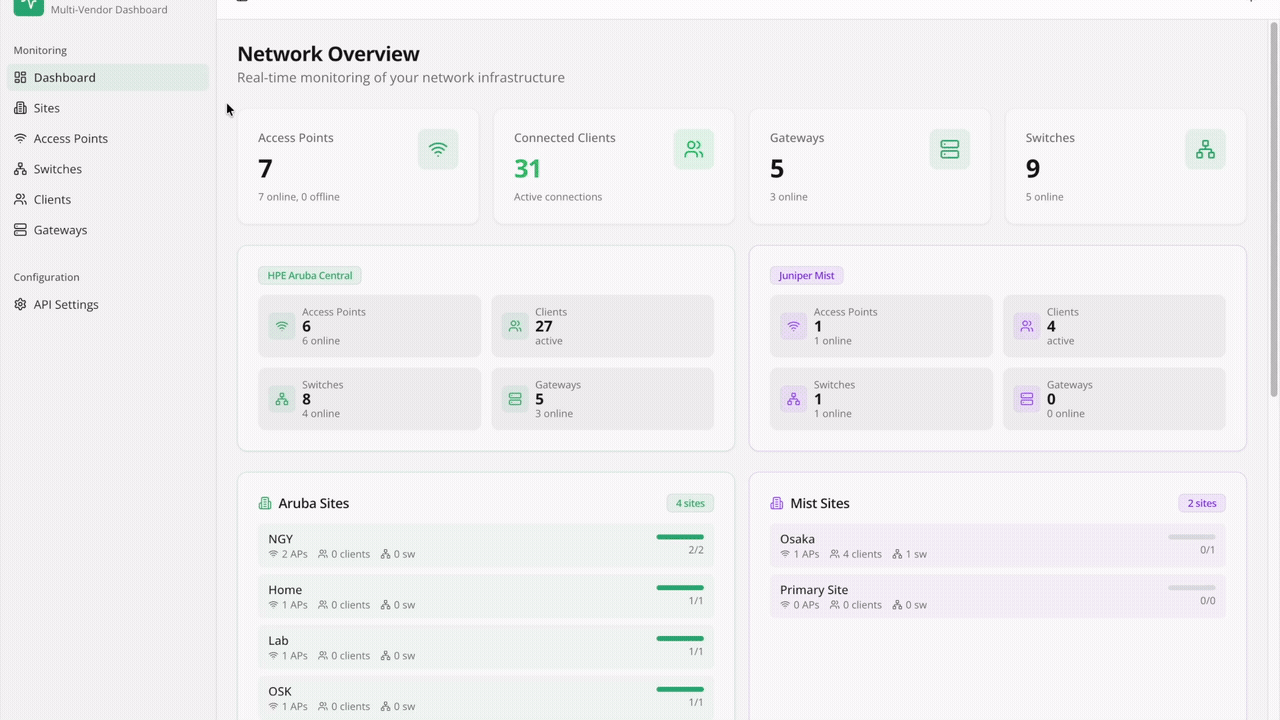Click the "0/1" count in Osaka row

1208,550
